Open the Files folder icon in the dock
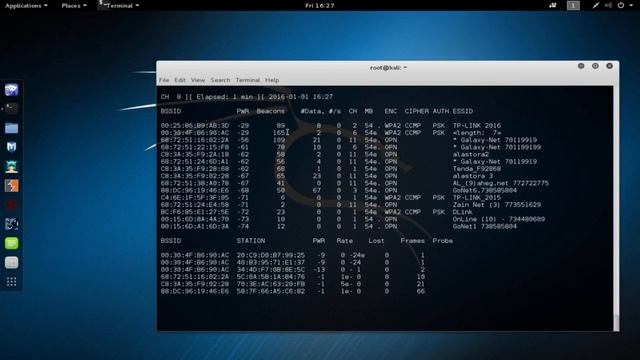 pyautogui.click(x=11, y=128)
